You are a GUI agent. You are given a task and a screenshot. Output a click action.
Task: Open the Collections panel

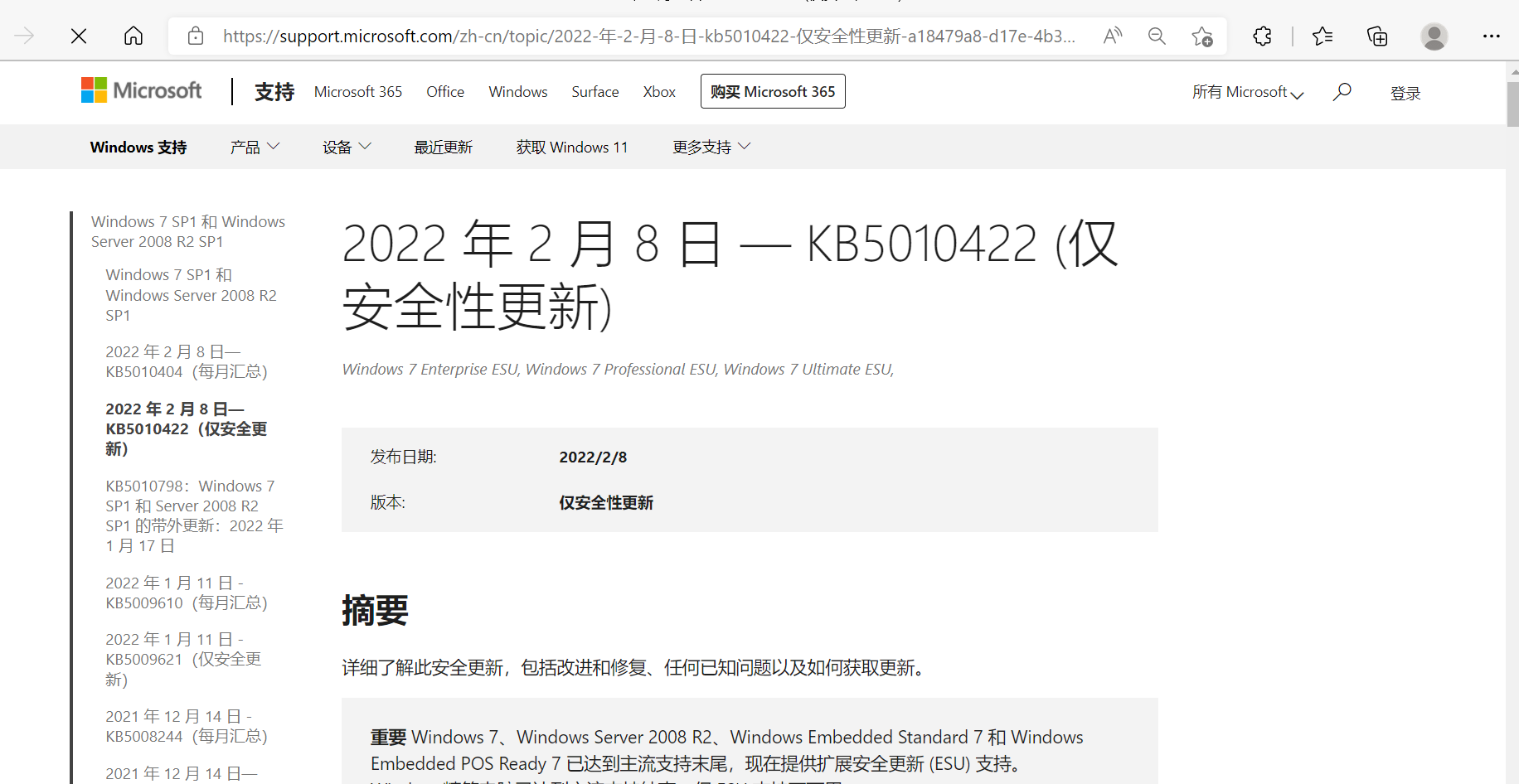pos(1377,36)
